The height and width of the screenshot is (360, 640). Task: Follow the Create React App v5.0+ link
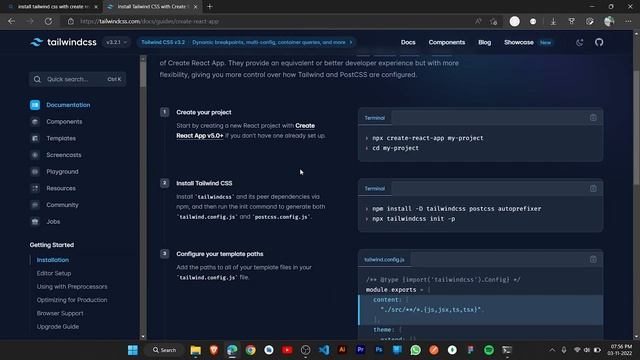point(200,136)
